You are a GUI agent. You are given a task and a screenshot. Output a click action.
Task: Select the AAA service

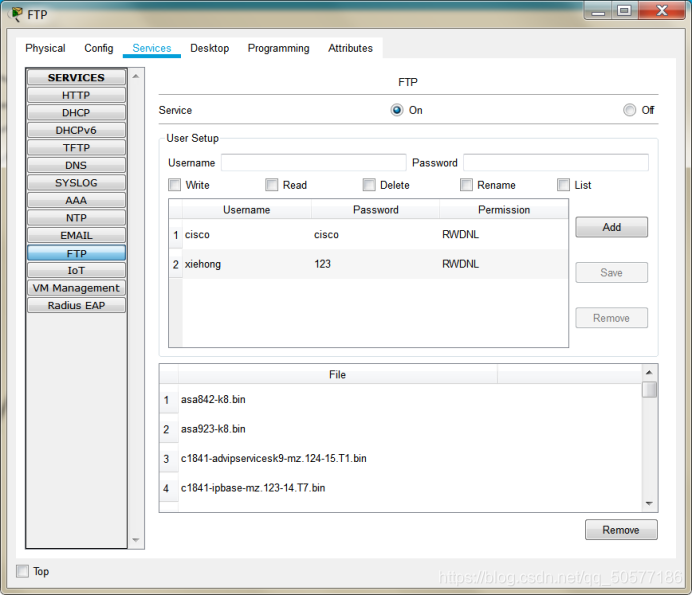click(x=76, y=200)
